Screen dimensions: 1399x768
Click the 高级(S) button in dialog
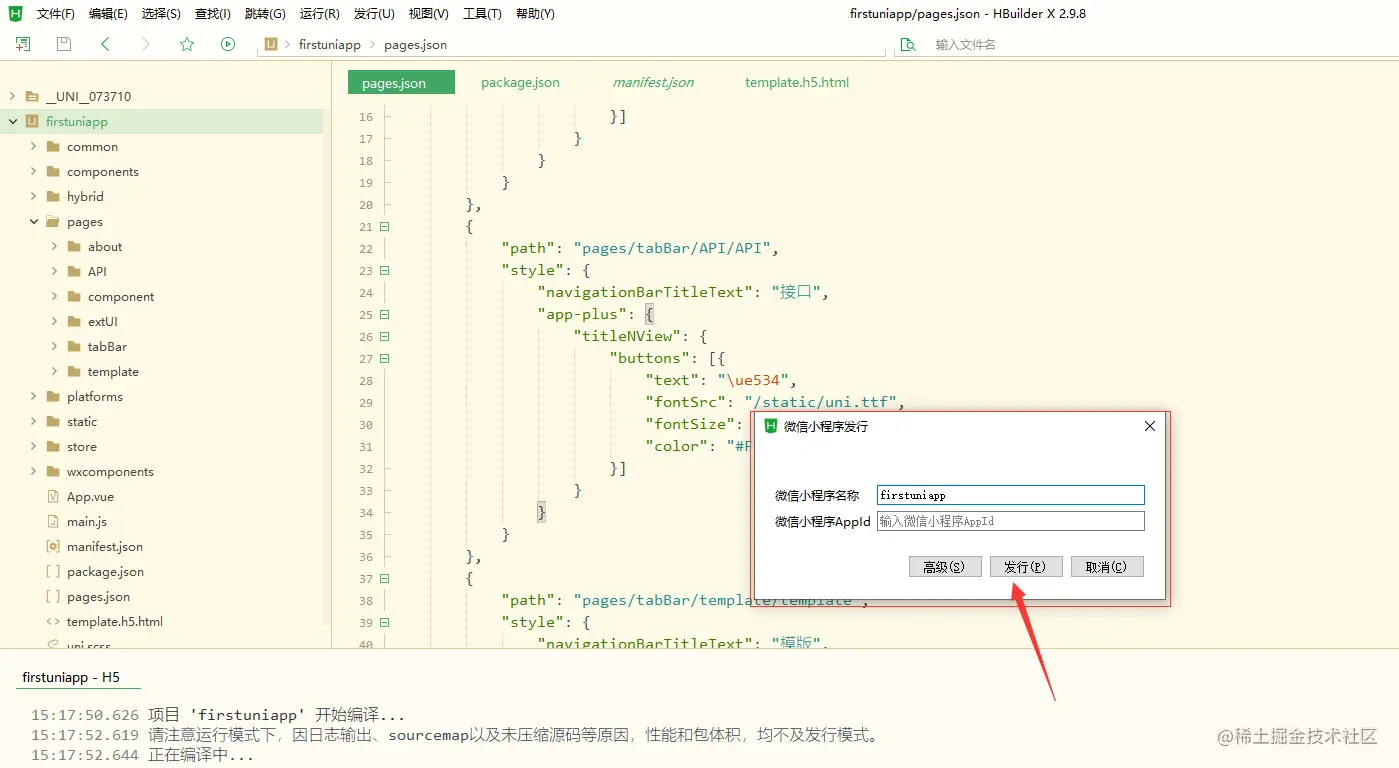(x=945, y=567)
